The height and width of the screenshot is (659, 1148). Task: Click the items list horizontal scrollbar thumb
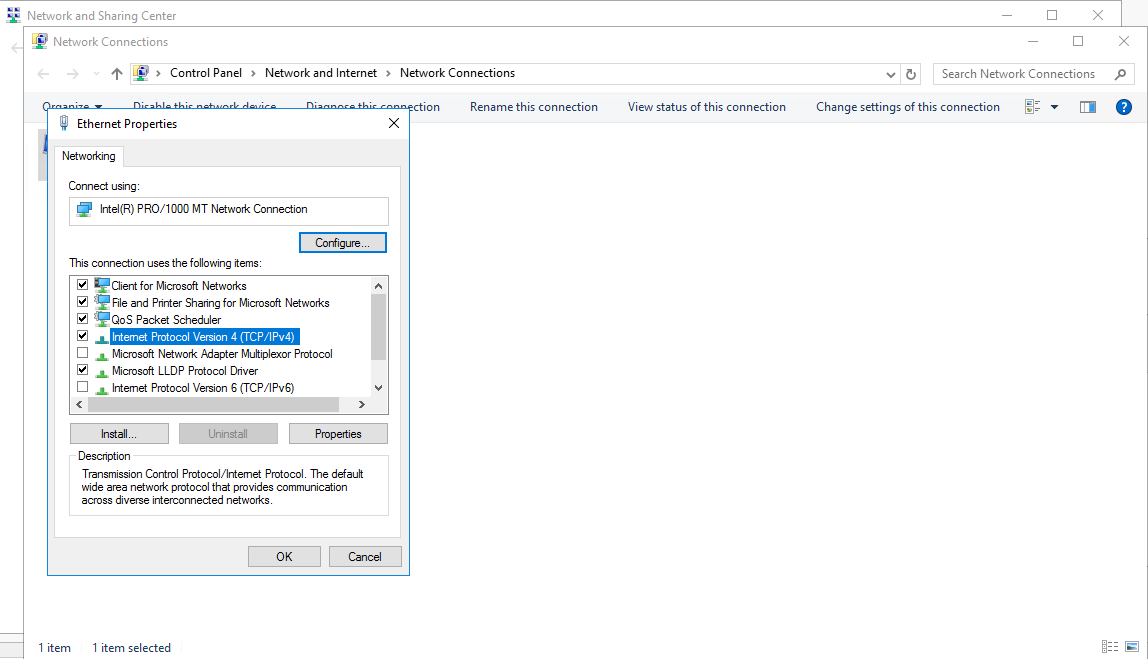click(213, 405)
